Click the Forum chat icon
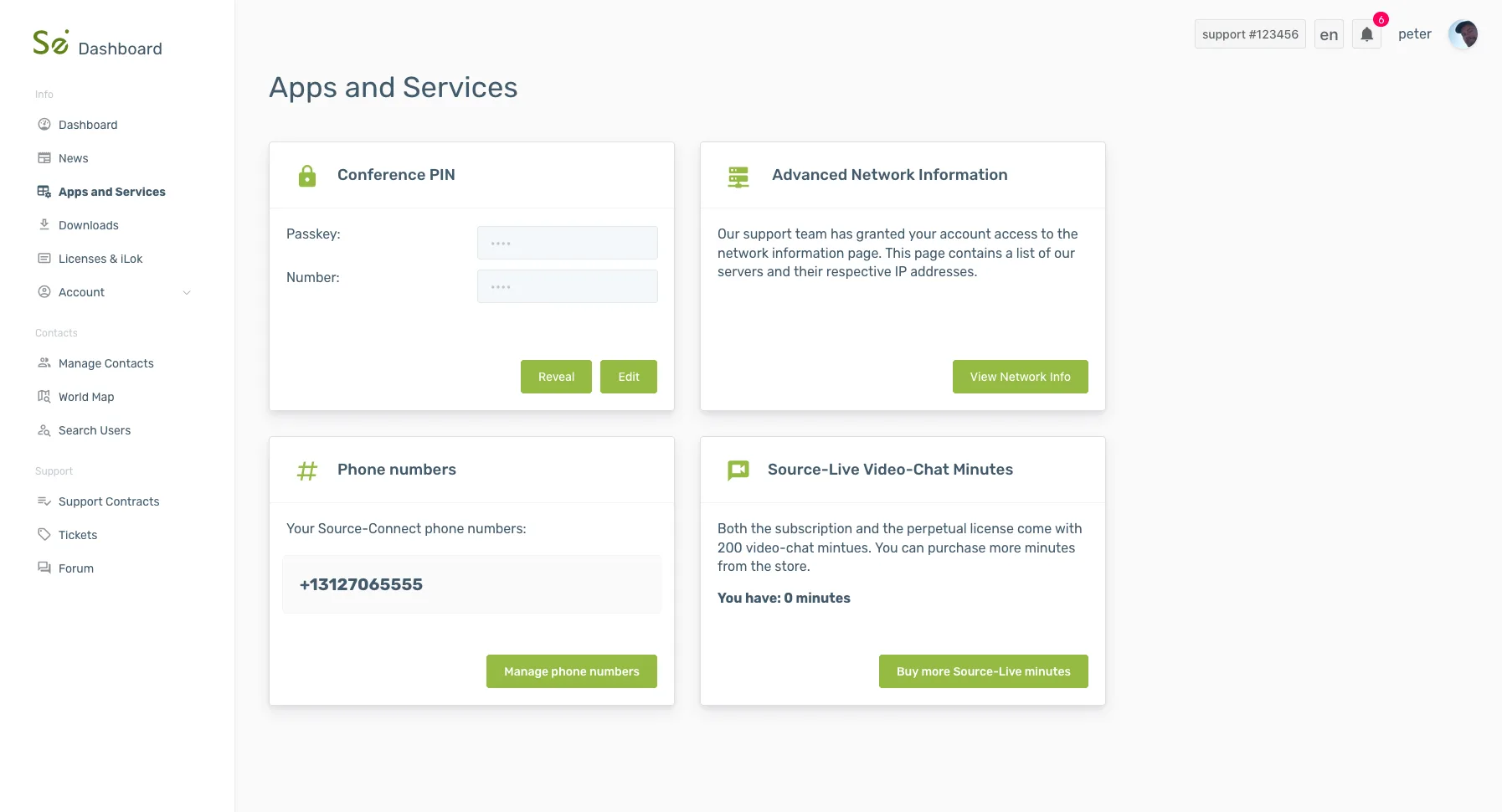 point(44,568)
